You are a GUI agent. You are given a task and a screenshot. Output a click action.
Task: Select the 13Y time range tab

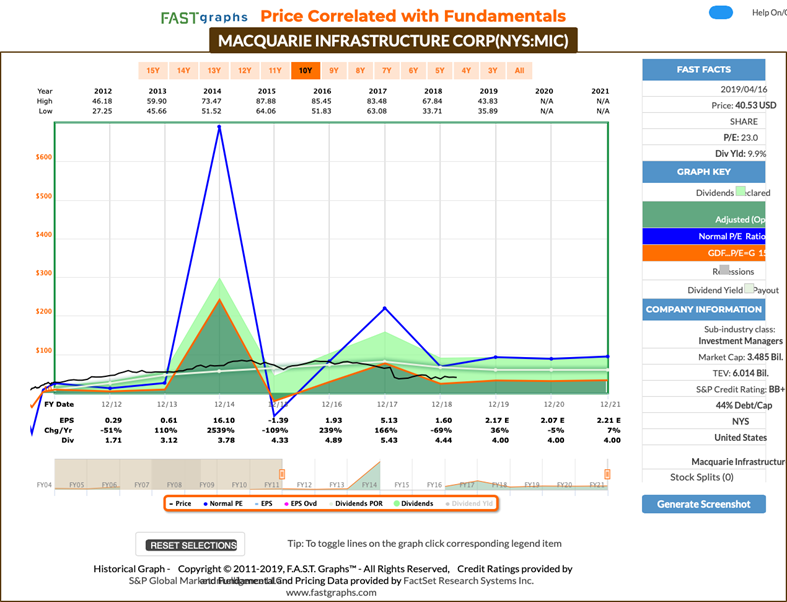coord(214,71)
